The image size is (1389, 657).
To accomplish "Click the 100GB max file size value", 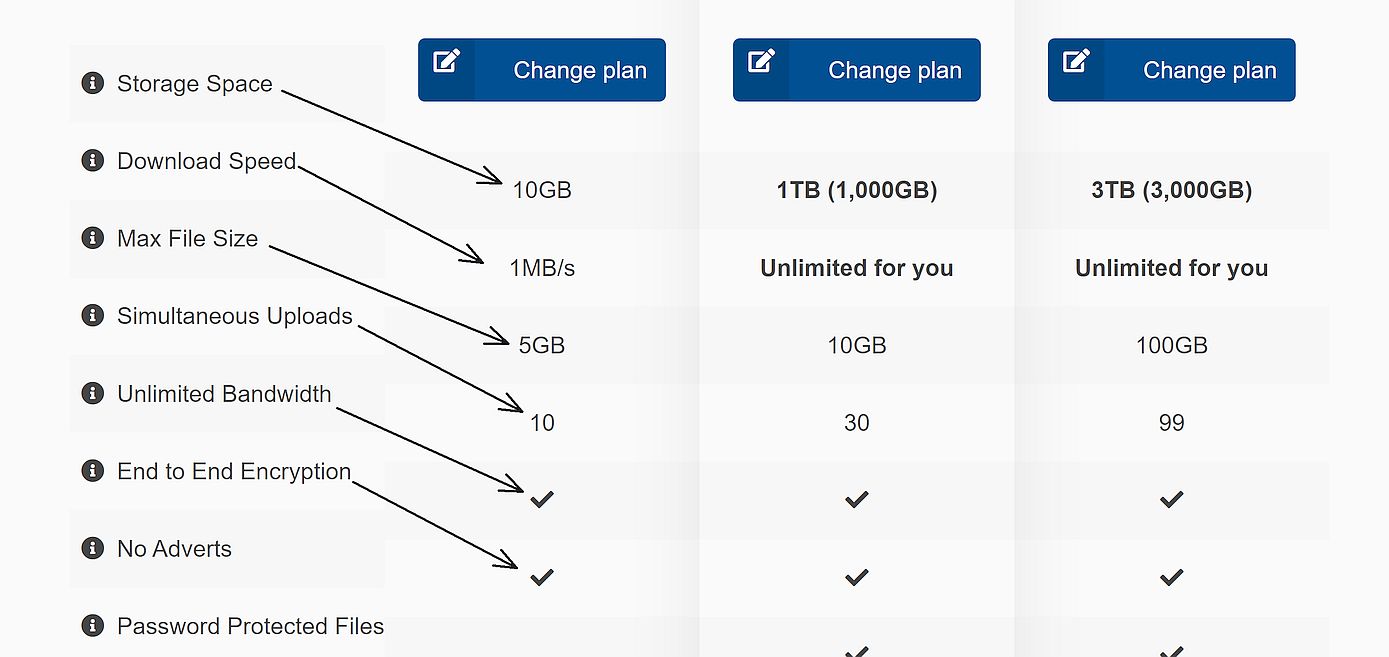I will coord(1171,345).
